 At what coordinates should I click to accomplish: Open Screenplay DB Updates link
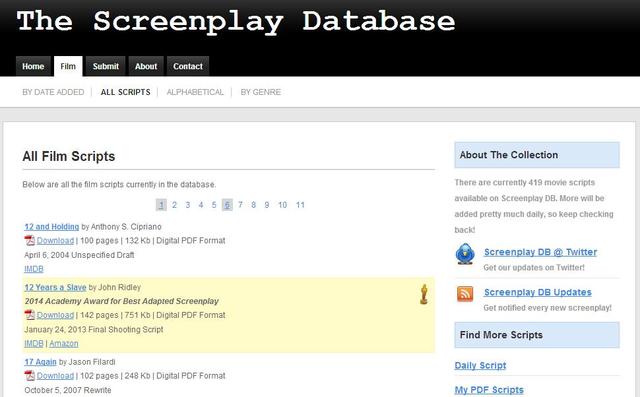tap(538, 292)
